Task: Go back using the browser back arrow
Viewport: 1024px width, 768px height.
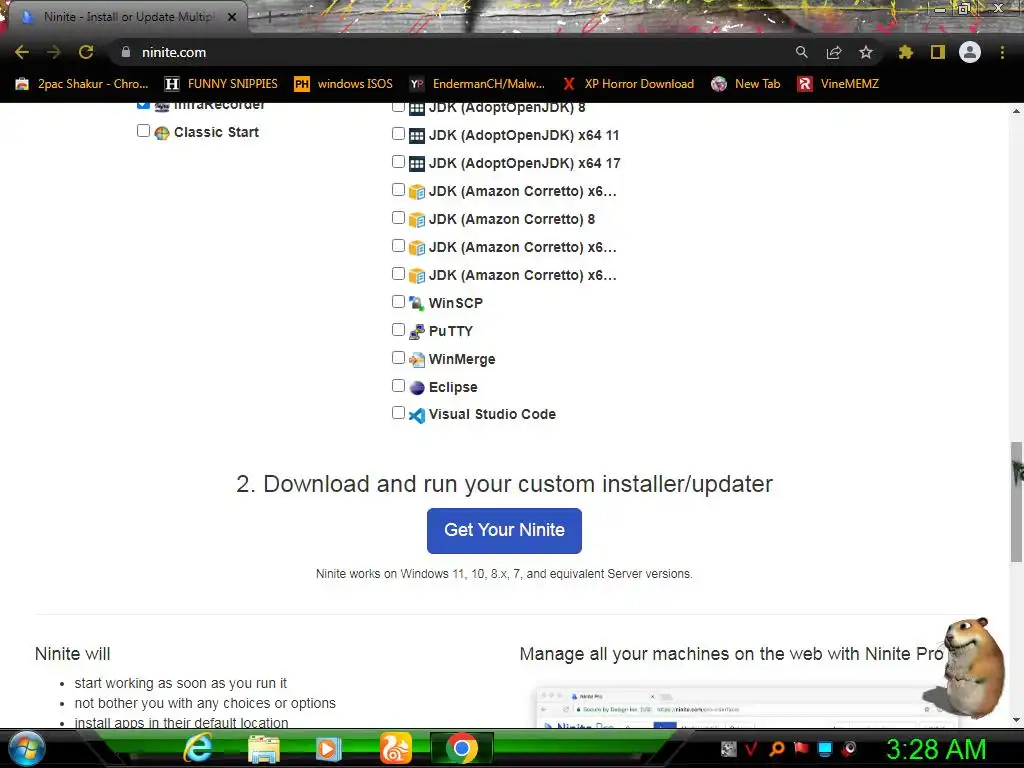Action: (x=22, y=52)
